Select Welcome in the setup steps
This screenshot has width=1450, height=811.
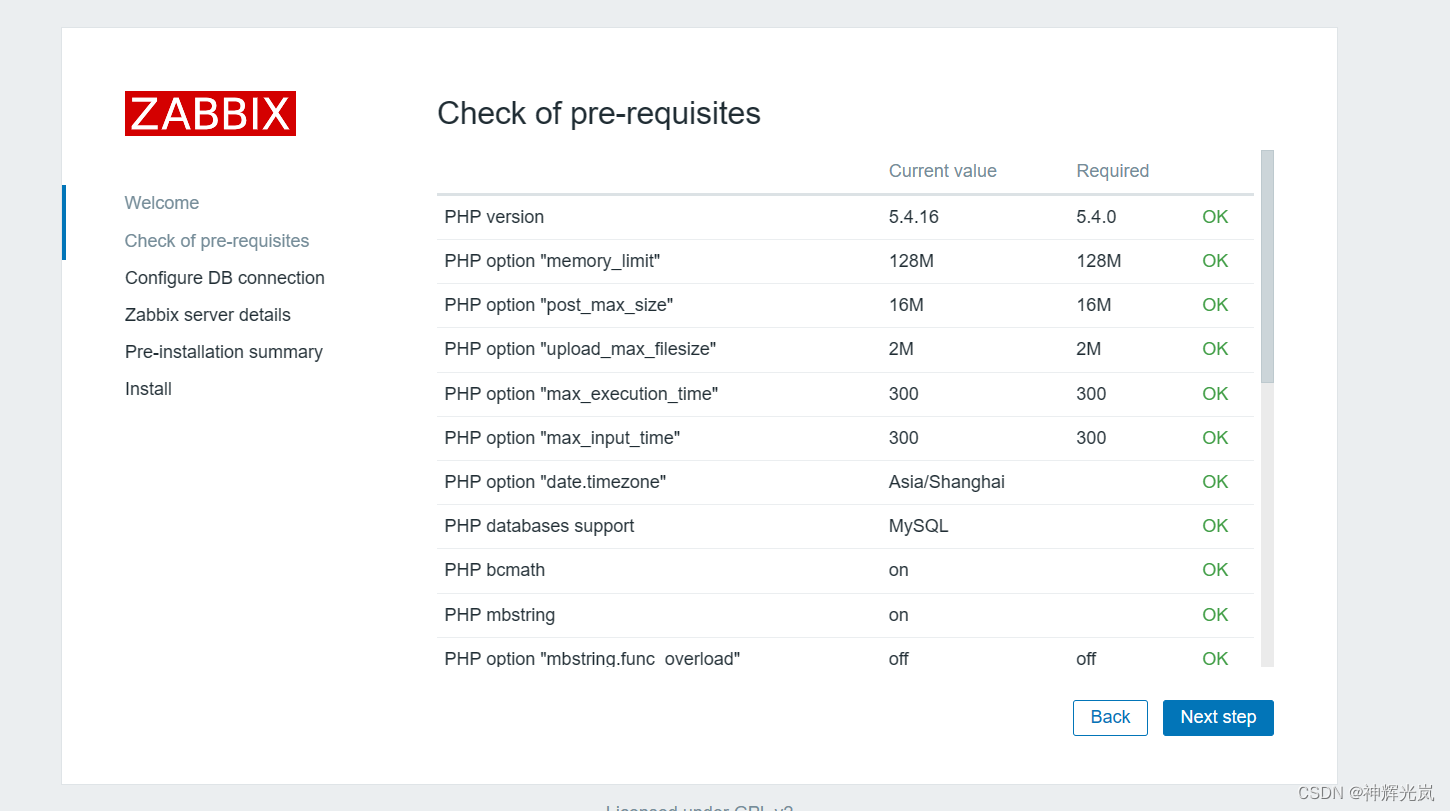point(162,203)
